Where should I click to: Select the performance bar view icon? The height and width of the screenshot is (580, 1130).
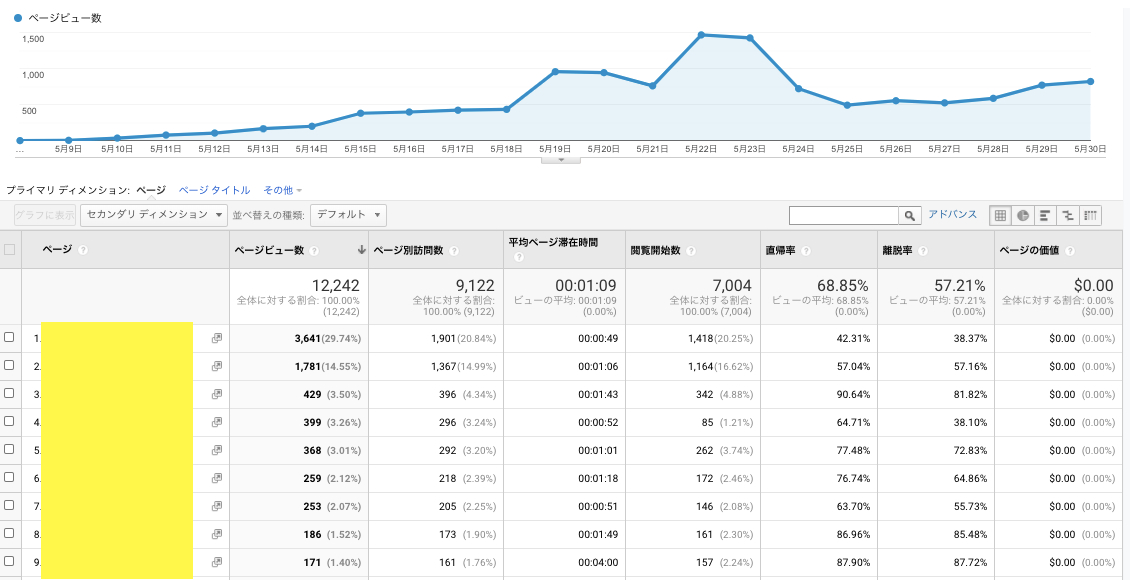pyautogui.click(x=1045, y=215)
